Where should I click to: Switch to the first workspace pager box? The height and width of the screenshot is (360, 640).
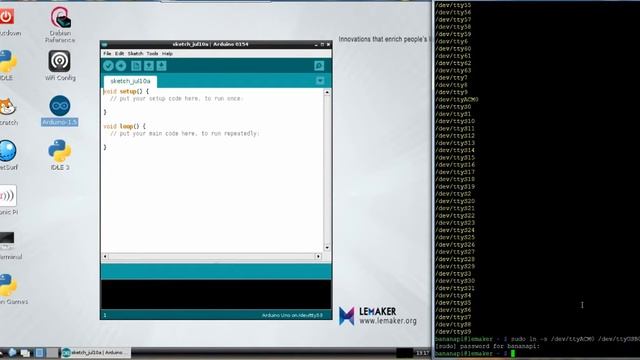39,353
